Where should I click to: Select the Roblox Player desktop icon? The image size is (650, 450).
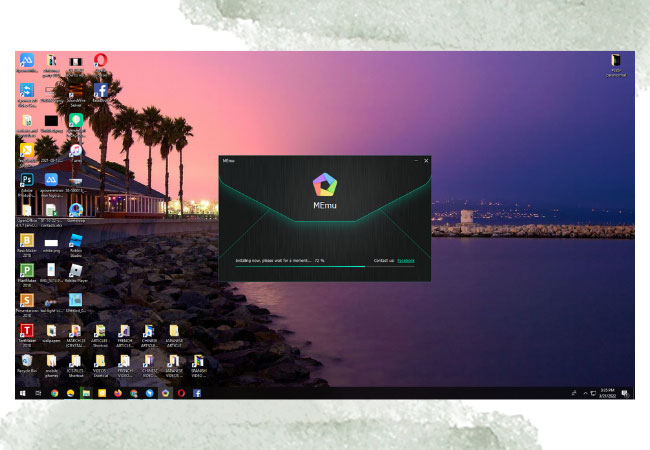[x=76, y=270]
